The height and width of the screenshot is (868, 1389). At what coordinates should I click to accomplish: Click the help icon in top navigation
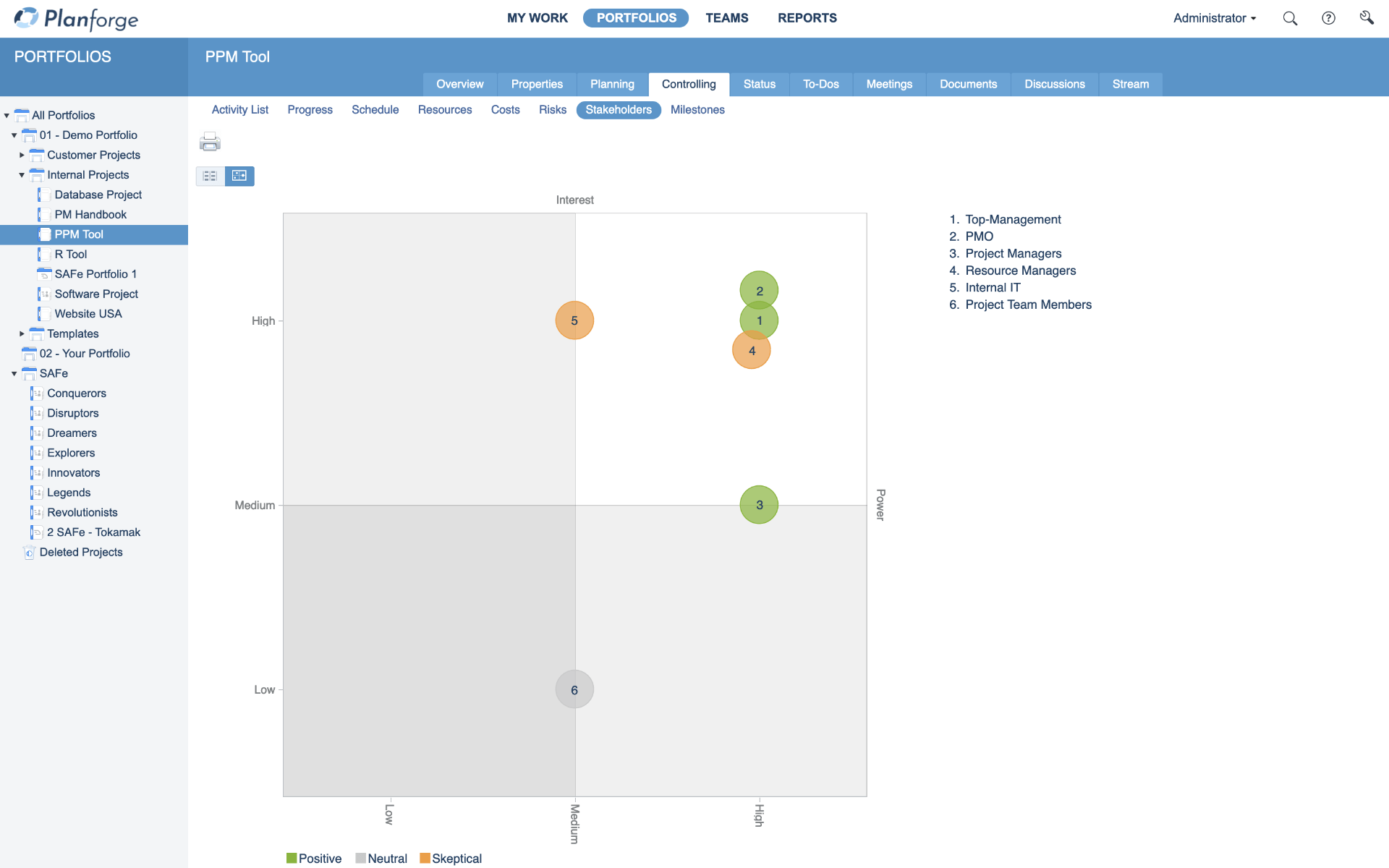(x=1329, y=18)
